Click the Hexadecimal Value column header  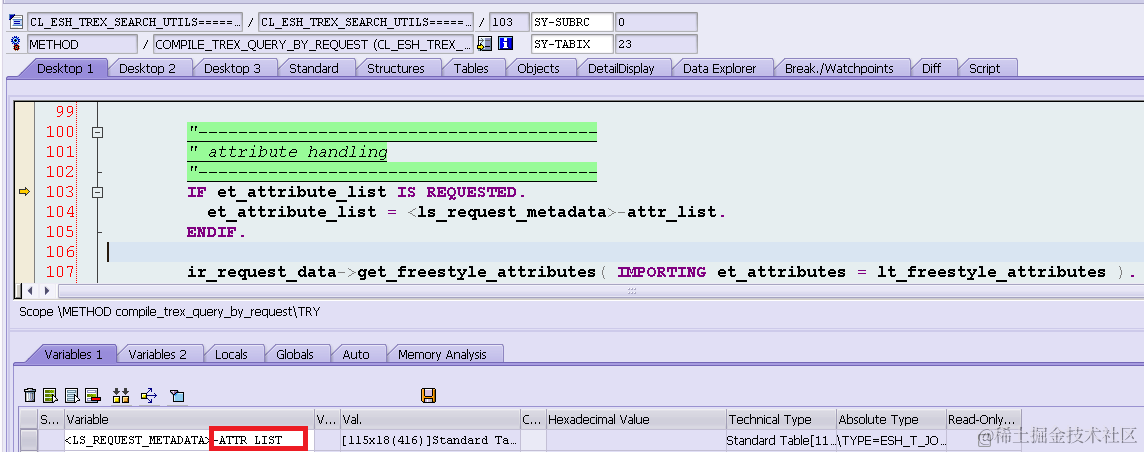coord(635,419)
